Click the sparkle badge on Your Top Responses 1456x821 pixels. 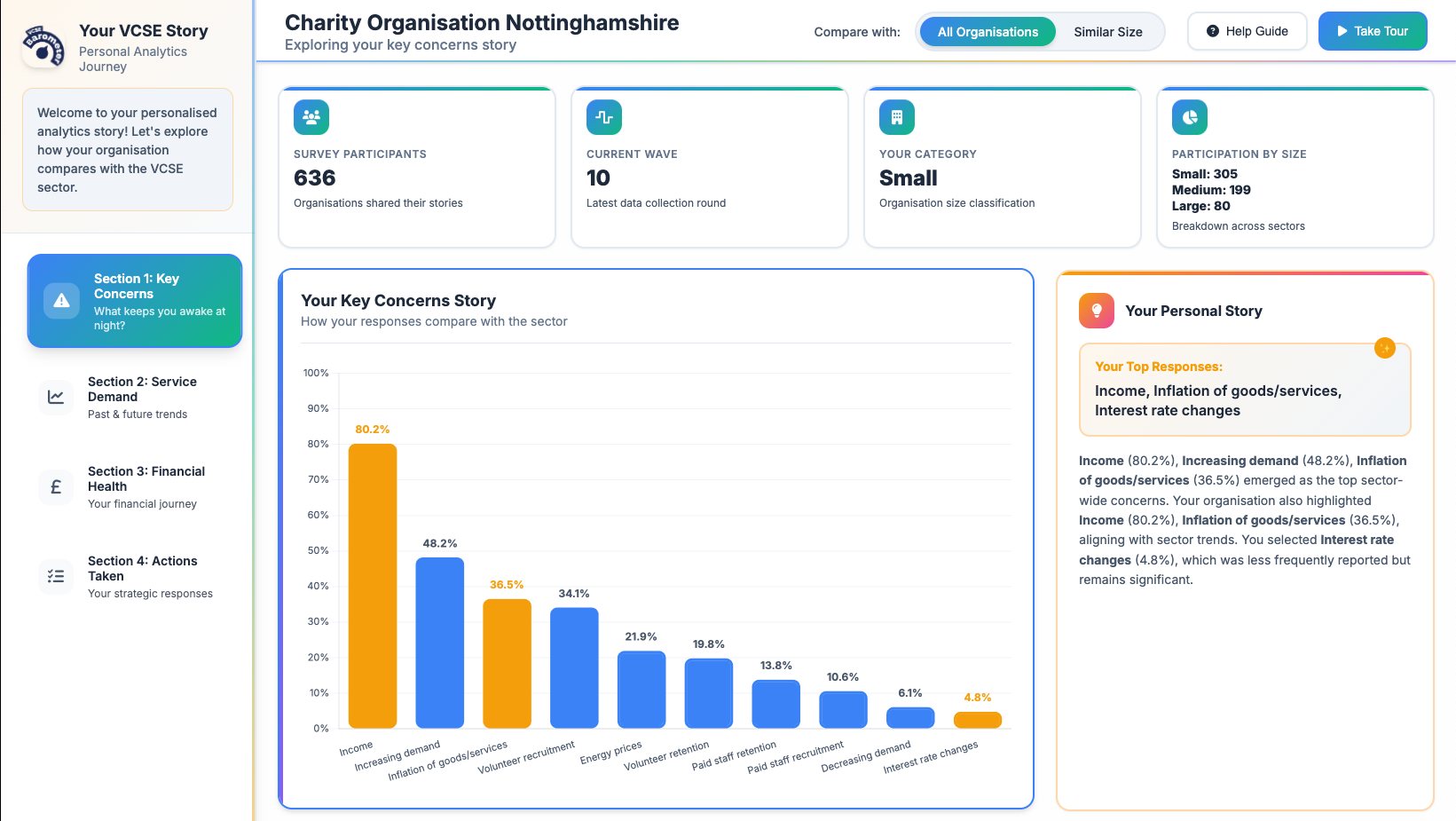(x=1385, y=348)
